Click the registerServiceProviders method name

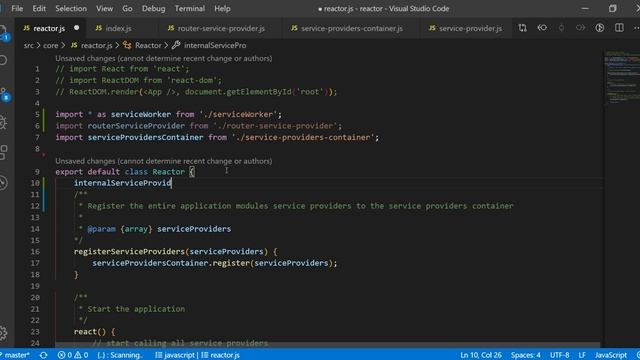129,251
